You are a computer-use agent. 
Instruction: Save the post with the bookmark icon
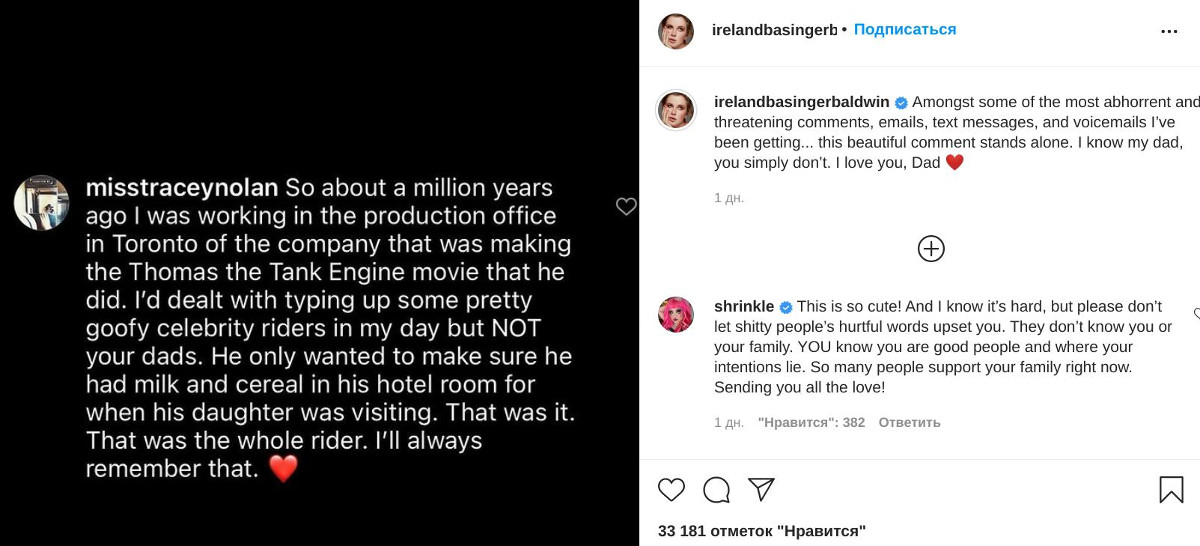tap(1171, 489)
